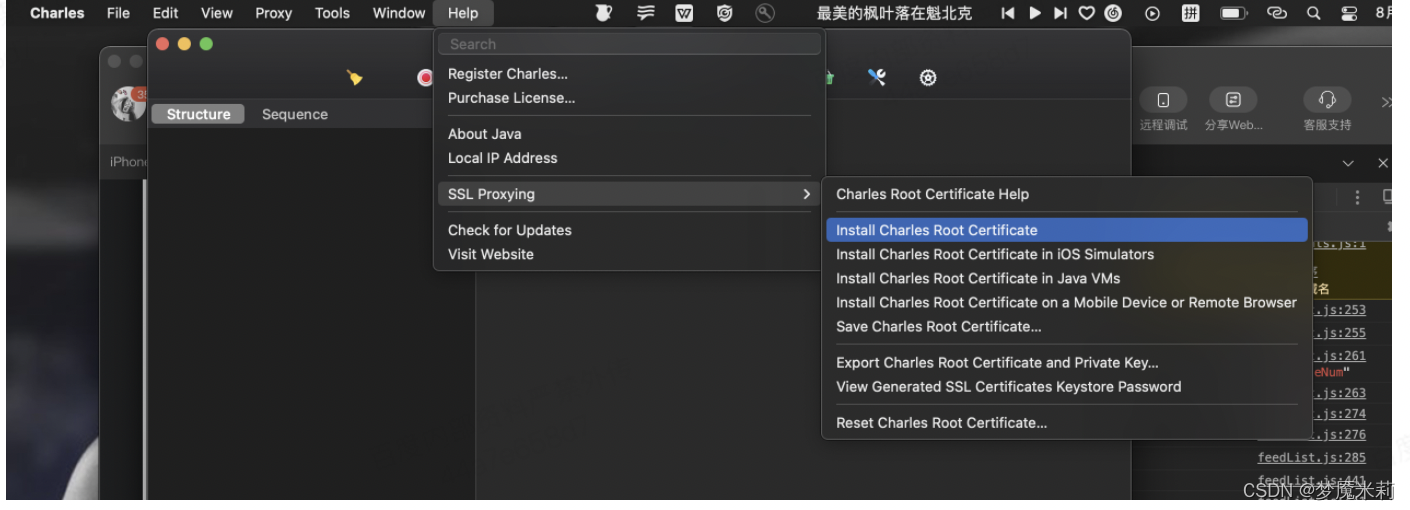The height and width of the screenshot is (510, 1410).
Task: Click the previous track icon in menu bar
Action: (x=1008, y=13)
